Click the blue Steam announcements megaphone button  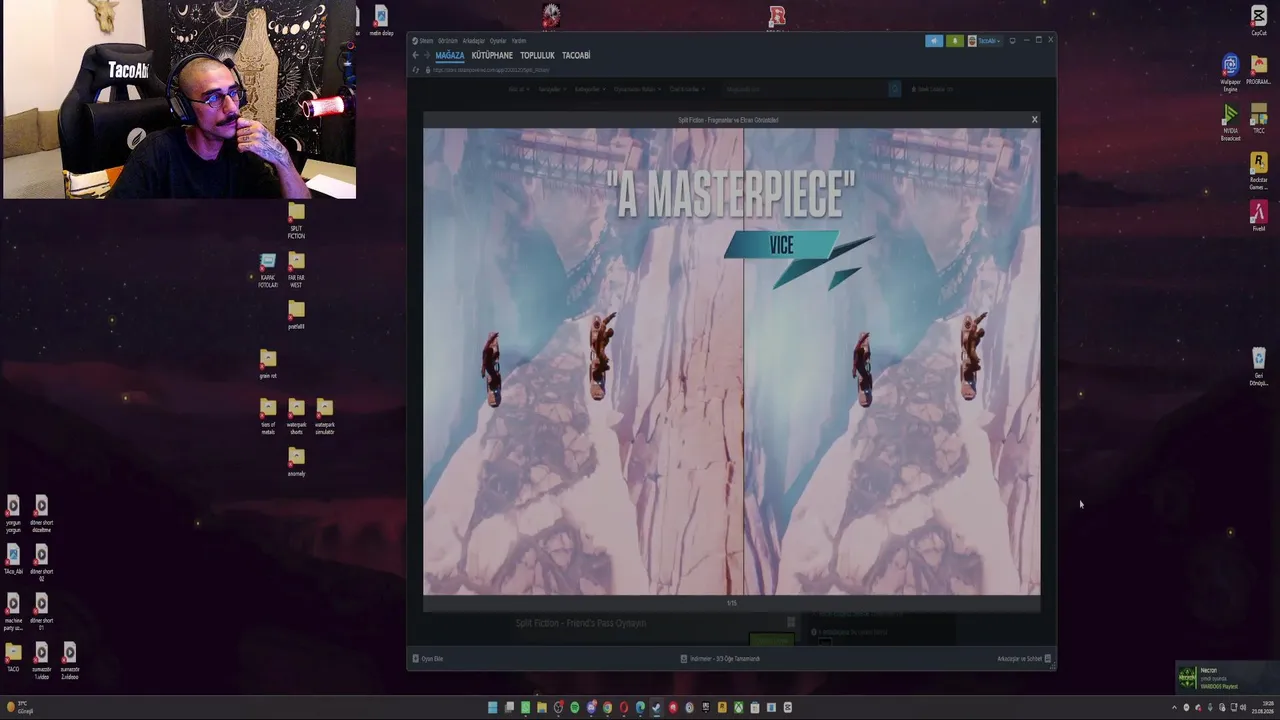pyautogui.click(x=934, y=41)
